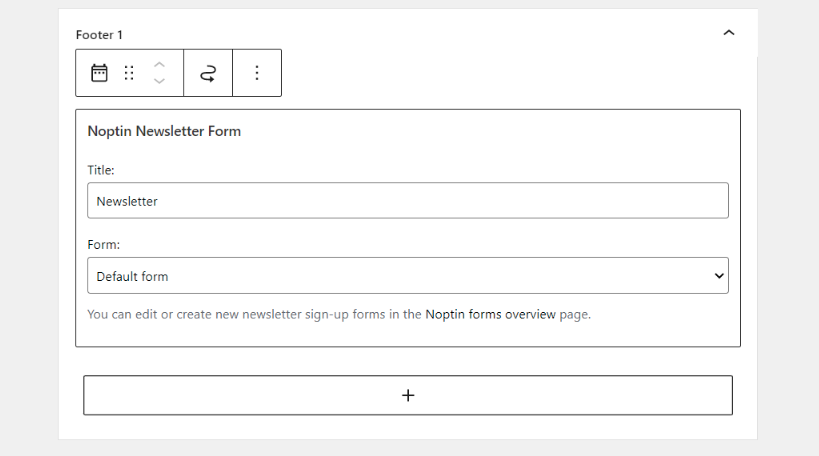819x456 pixels.
Task: Select the Noptin Newsletter Form heading
Action: 164,131
